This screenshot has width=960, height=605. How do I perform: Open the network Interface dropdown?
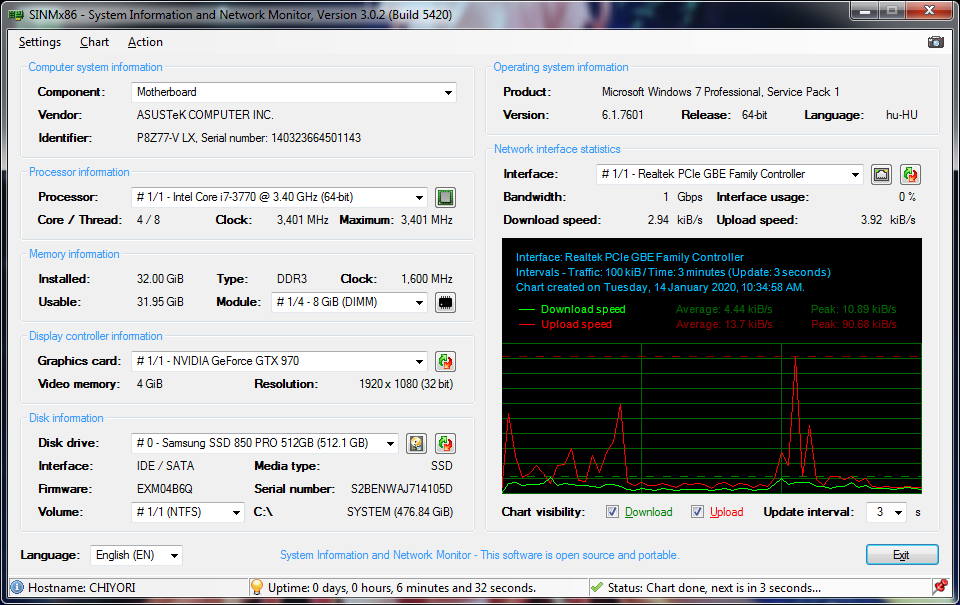730,175
